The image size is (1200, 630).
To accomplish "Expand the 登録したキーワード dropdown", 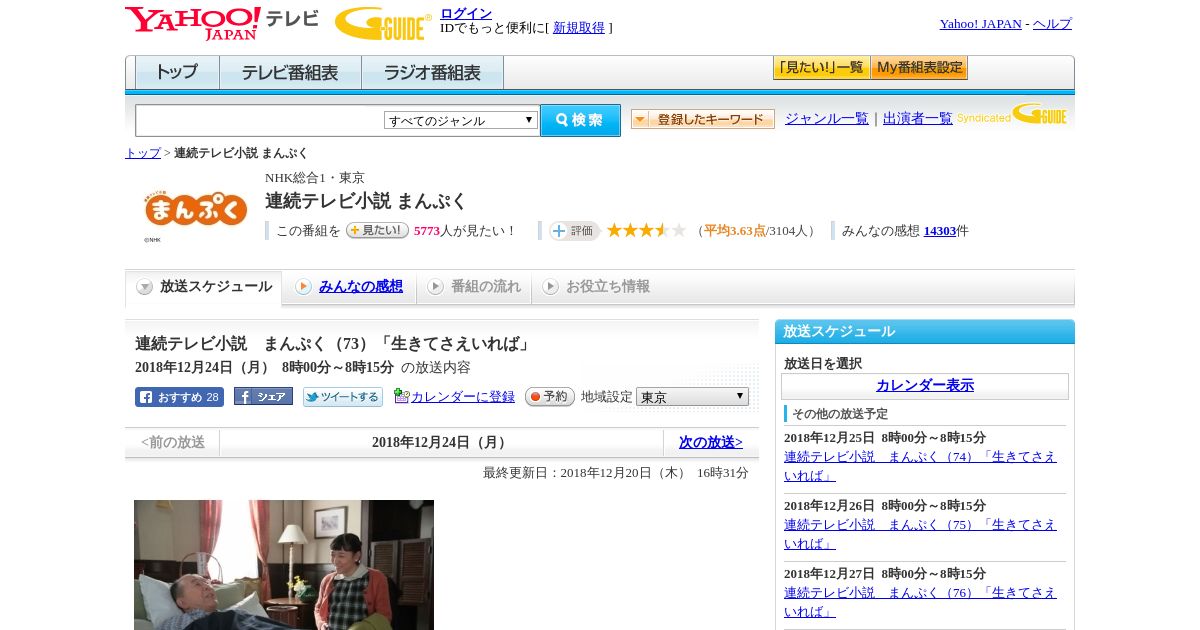I will 703,119.
